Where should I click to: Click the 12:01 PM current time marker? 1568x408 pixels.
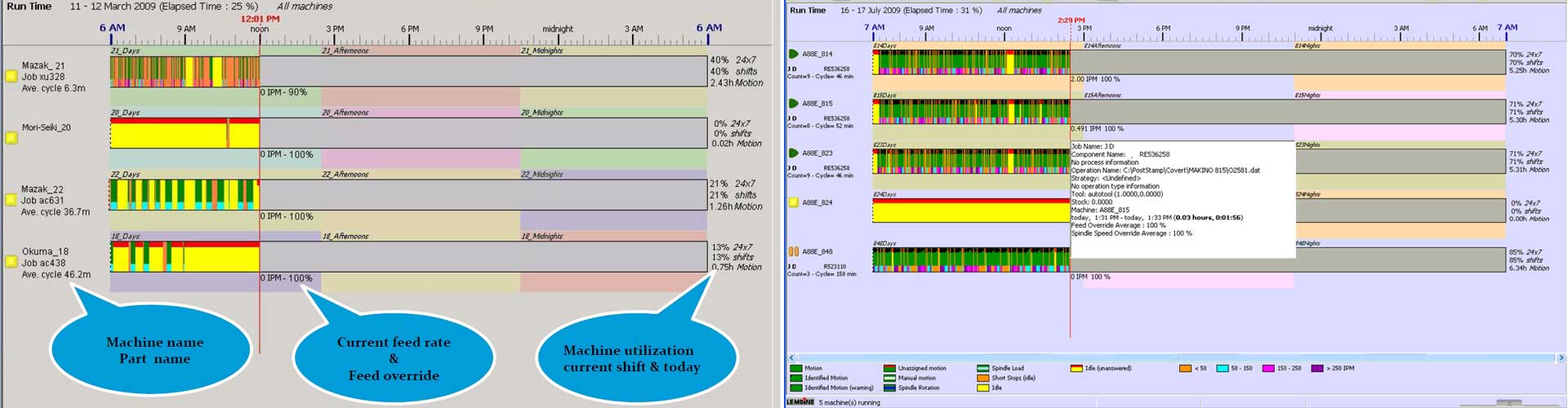coord(260,19)
